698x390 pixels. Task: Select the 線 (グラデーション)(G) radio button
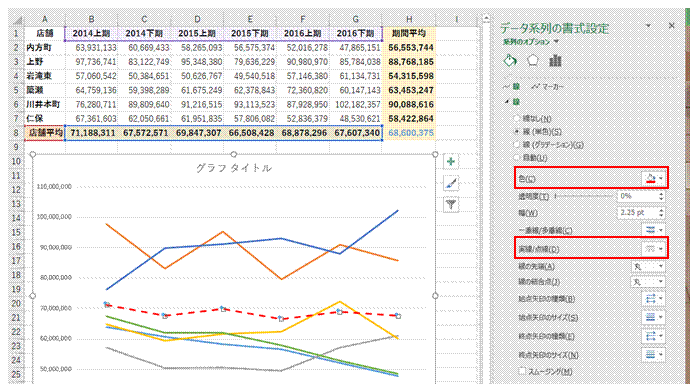517,144
